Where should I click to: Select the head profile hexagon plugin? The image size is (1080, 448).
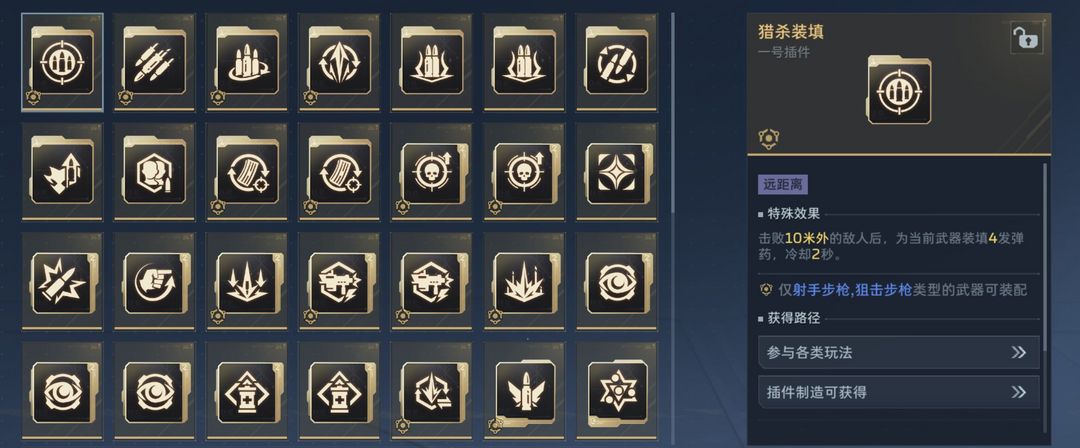154,172
